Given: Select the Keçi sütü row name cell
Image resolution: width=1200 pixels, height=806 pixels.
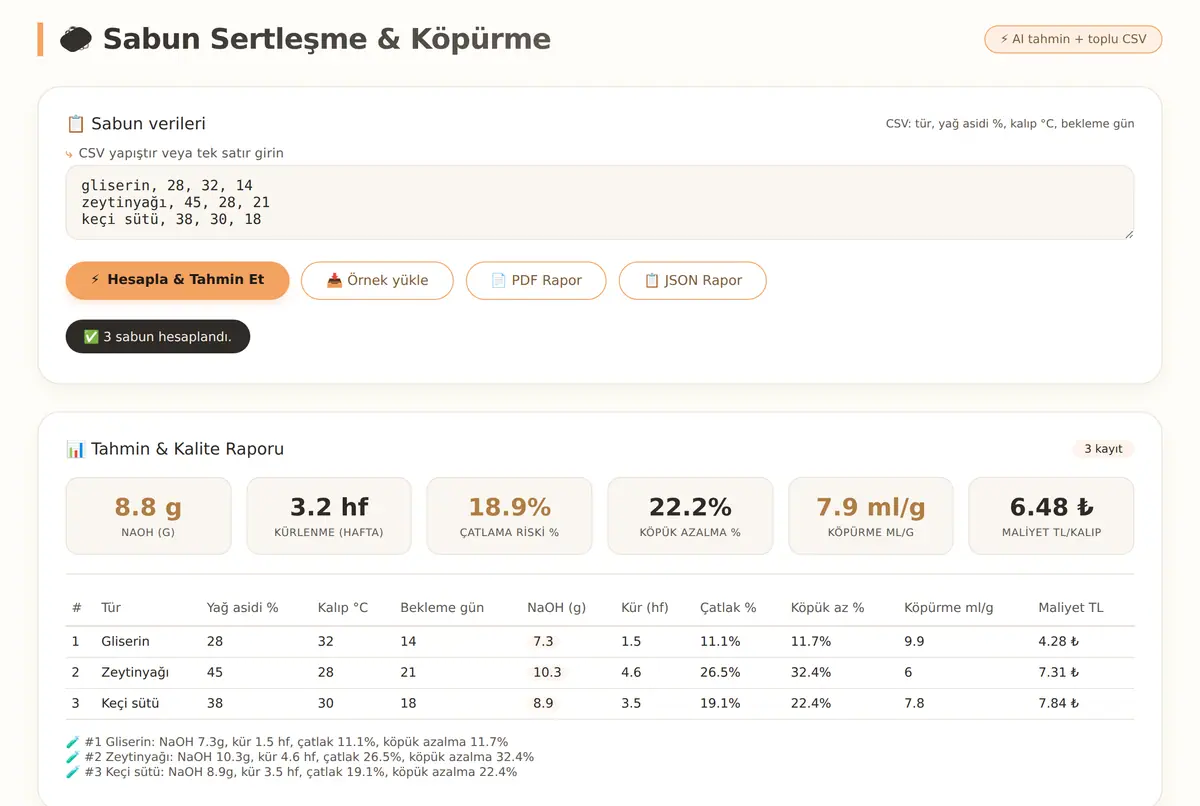Looking at the screenshot, I should (130, 703).
